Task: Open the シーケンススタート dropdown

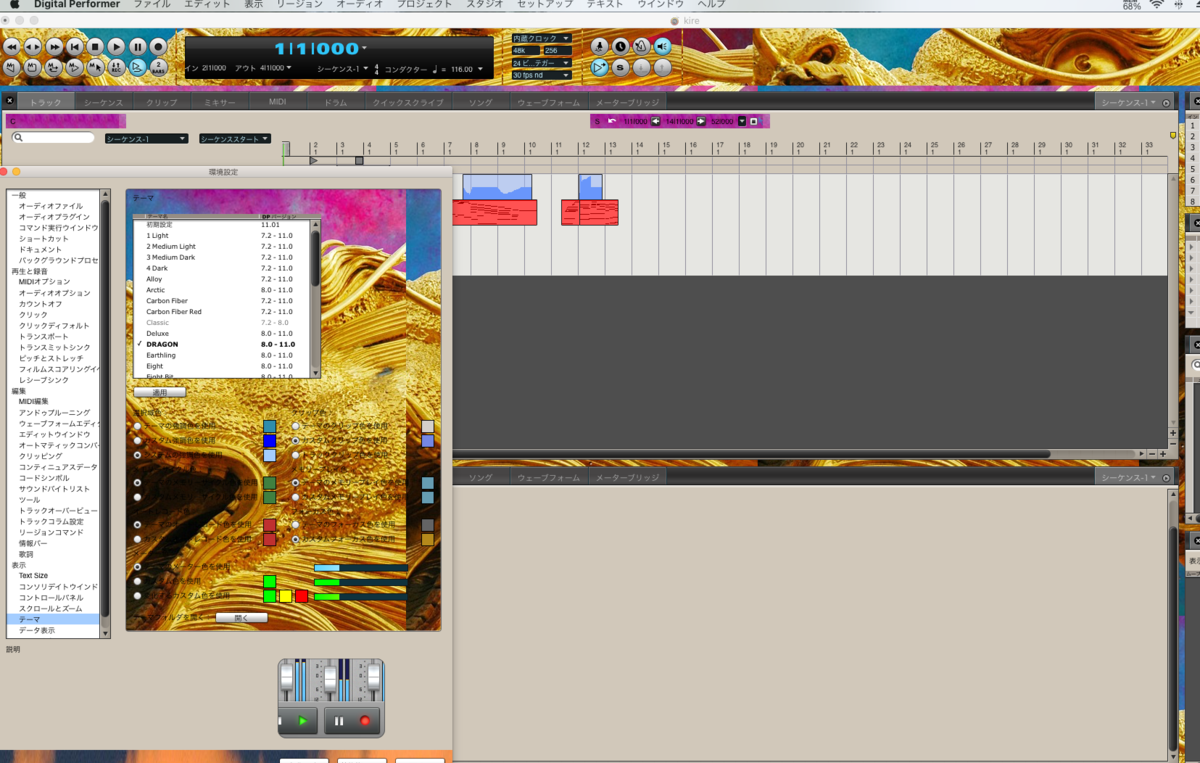Action: click(x=234, y=139)
